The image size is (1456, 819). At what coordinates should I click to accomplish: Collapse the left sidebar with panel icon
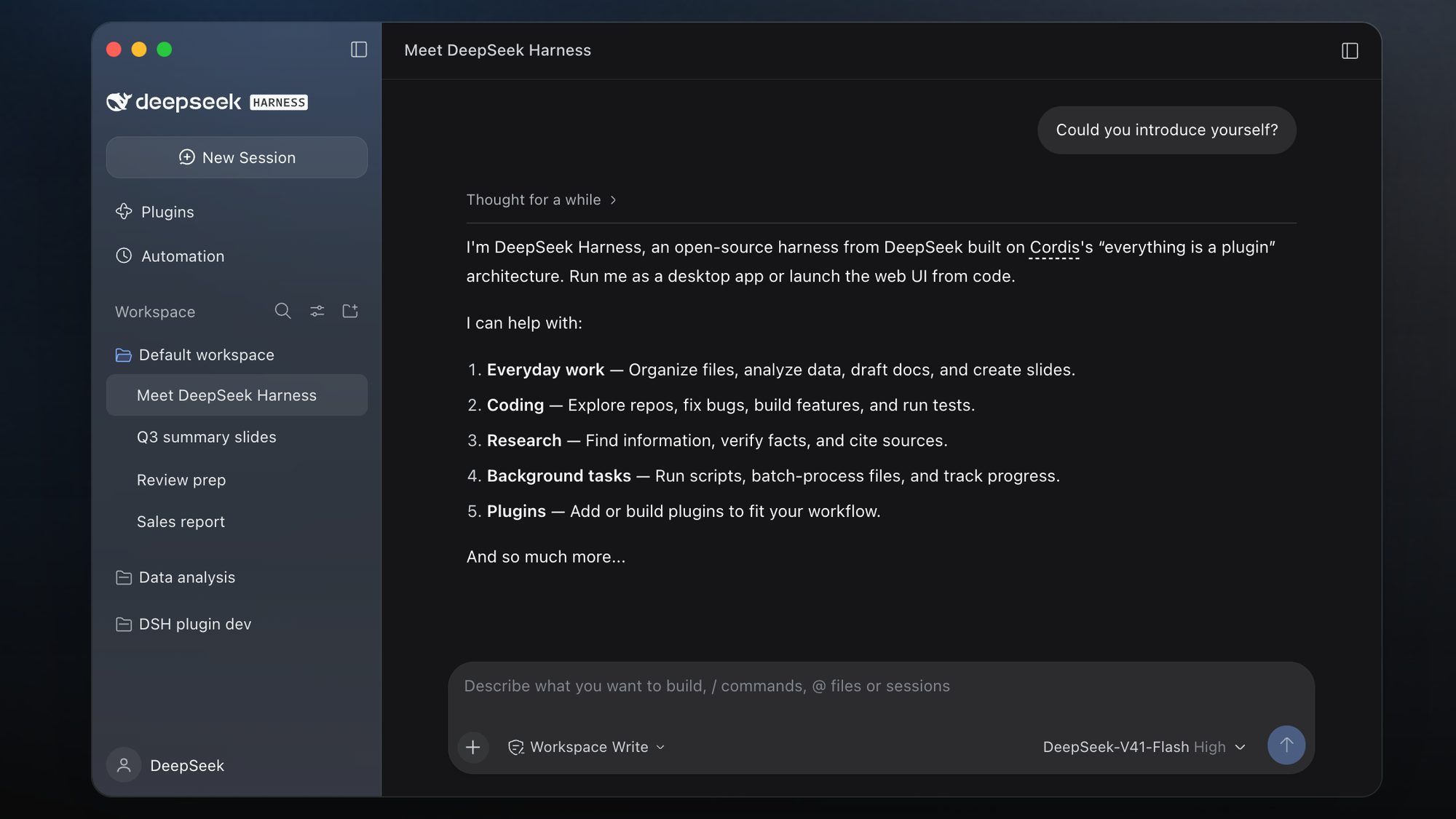point(359,50)
